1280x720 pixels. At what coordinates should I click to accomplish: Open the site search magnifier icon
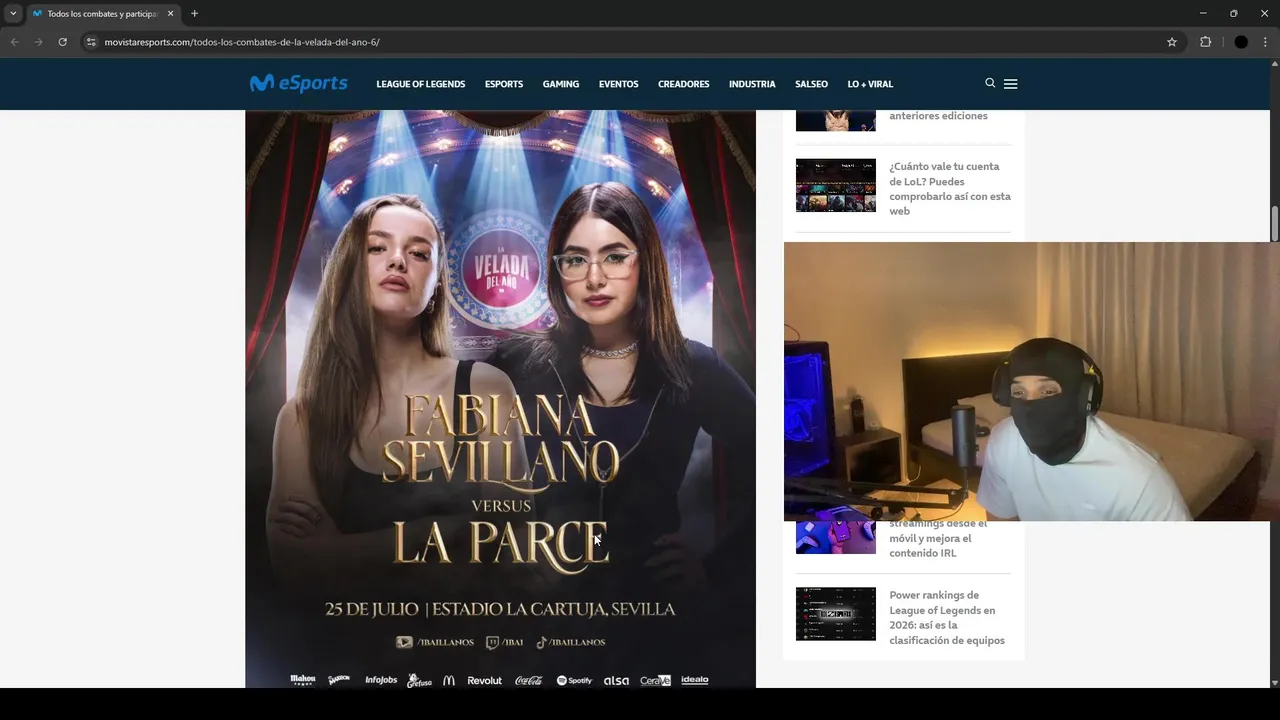(x=990, y=83)
